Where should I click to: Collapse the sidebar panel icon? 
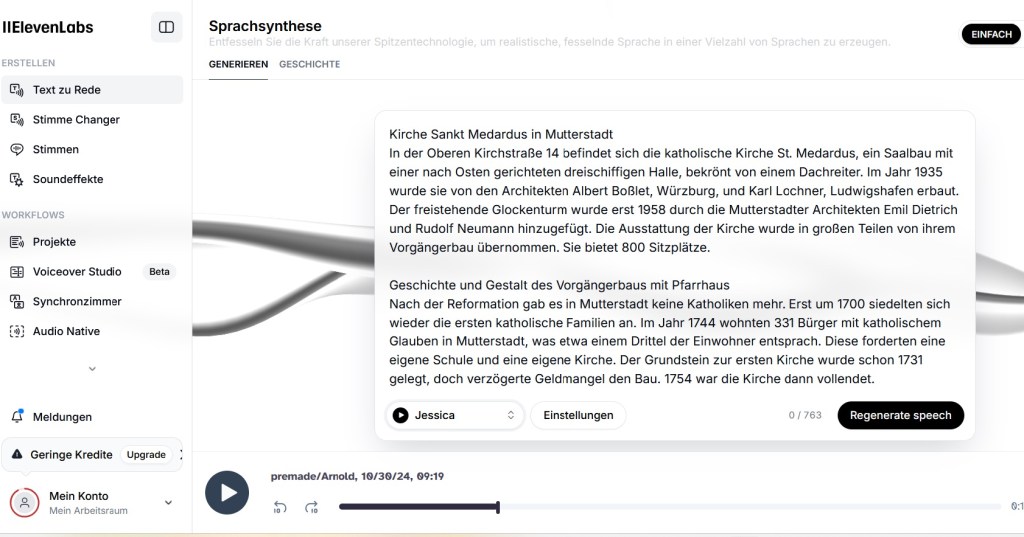click(x=167, y=27)
